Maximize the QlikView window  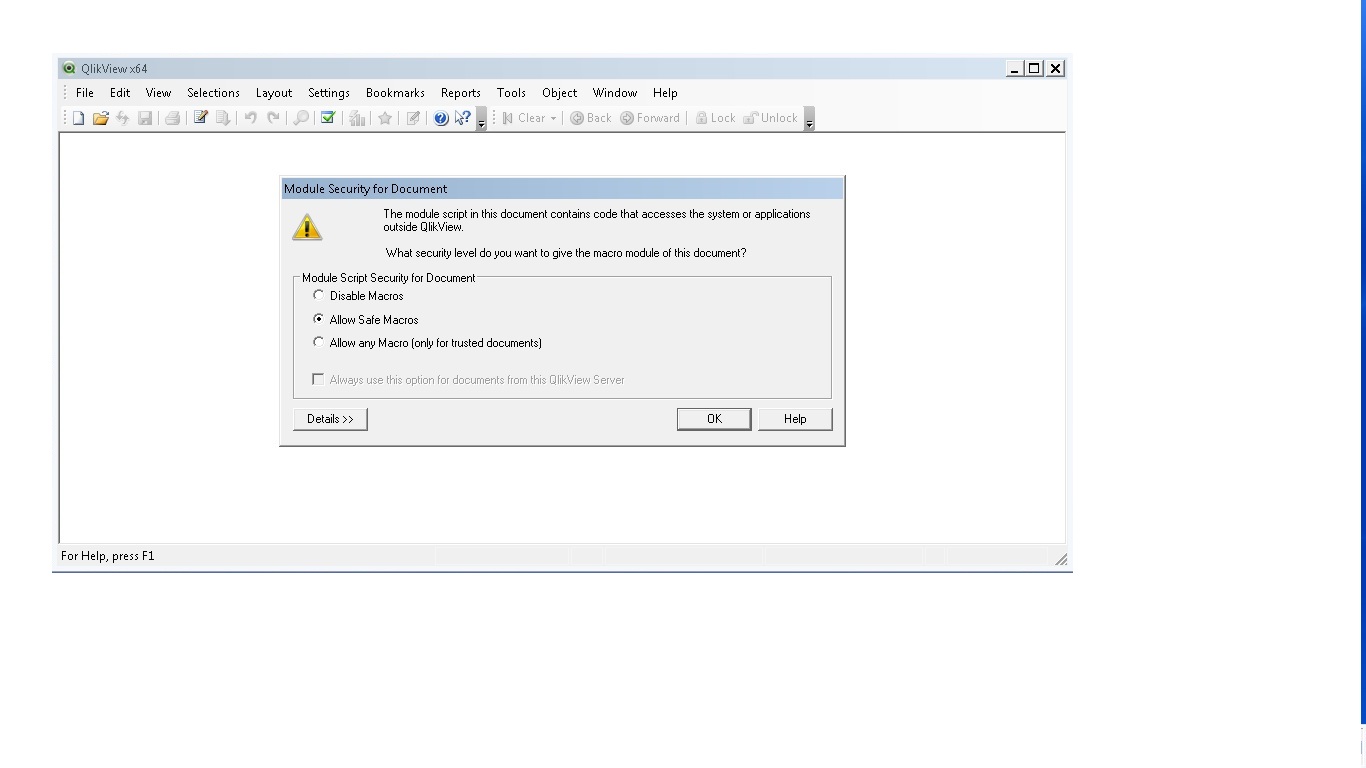click(x=1034, y=69)
